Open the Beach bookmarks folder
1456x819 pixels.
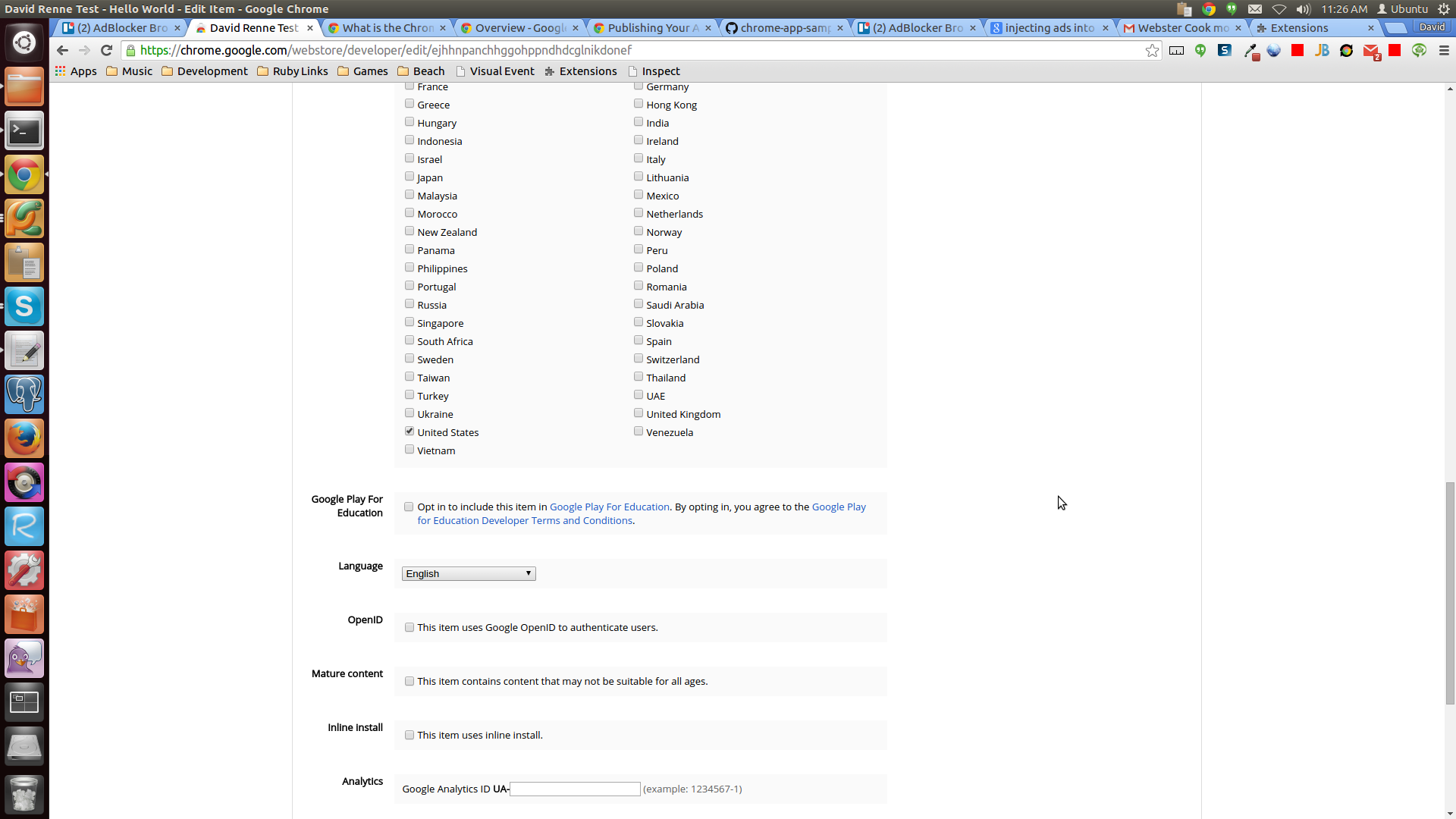[422, 71]
